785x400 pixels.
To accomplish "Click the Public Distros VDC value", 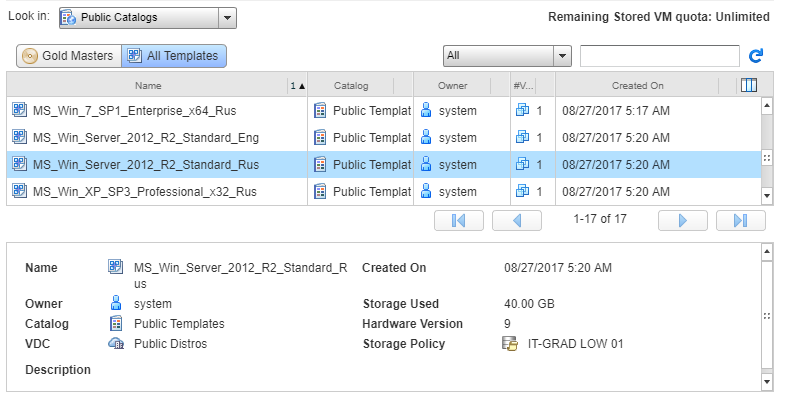I will pos(170,344).
